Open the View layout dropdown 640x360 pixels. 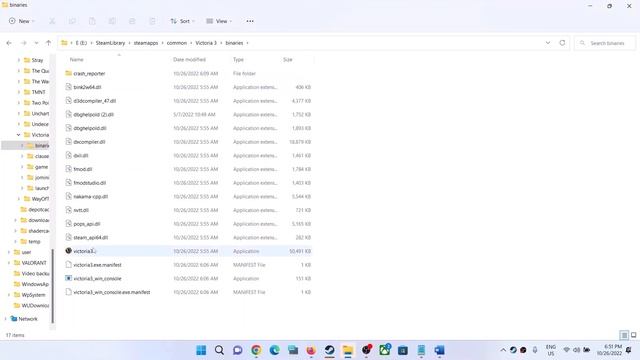coord(219,21)
